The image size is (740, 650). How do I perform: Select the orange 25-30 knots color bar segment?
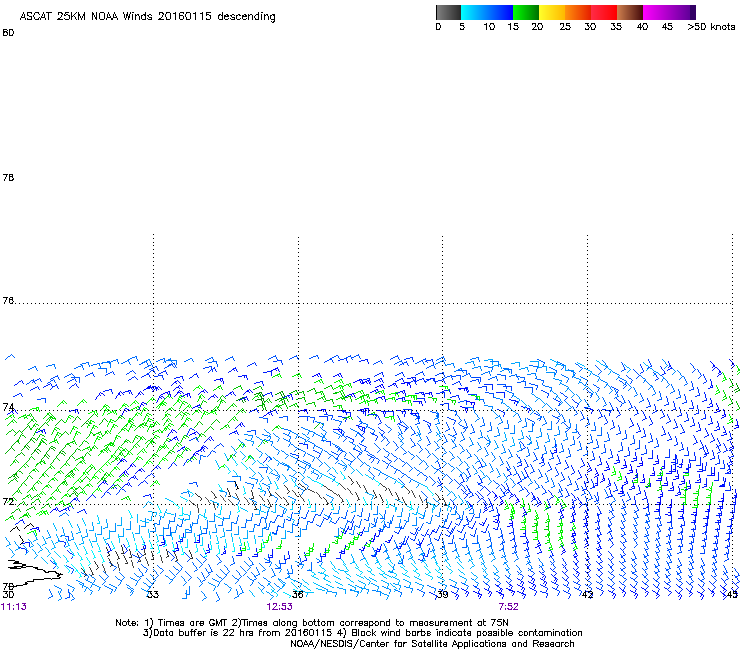(578, 12)
